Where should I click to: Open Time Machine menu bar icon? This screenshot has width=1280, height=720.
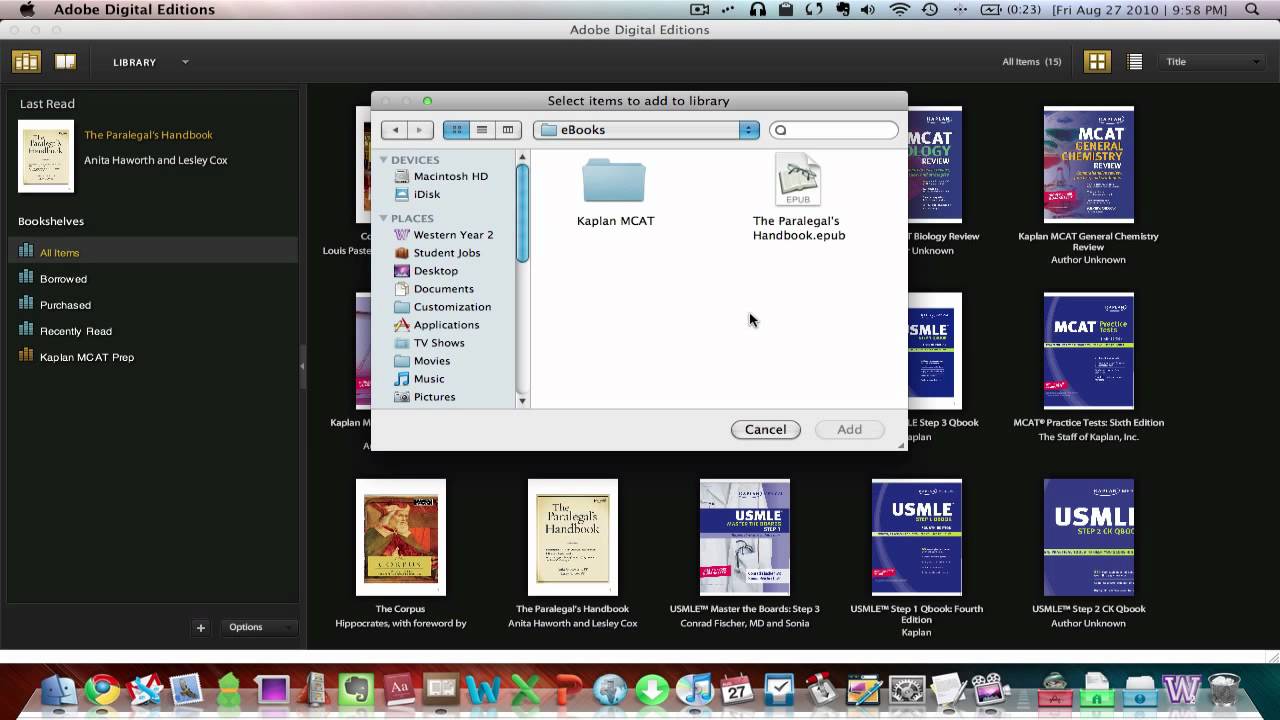point(930,10)
